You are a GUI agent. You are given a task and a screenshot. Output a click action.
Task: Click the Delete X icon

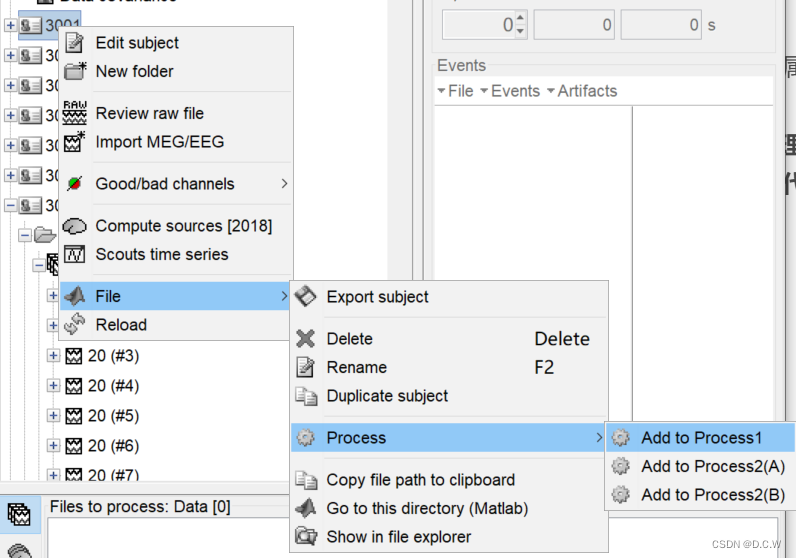click(305, 339)
